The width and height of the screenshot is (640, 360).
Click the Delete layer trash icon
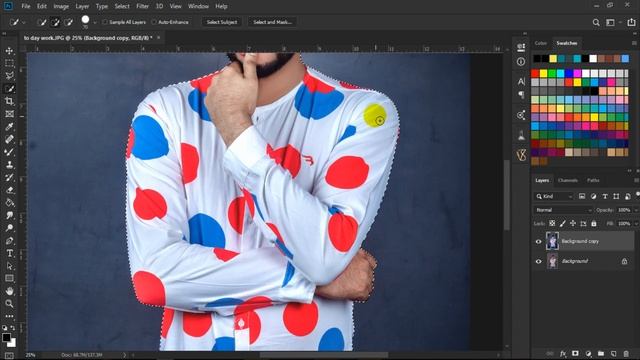pyautogui.click(x=626, y=353)
